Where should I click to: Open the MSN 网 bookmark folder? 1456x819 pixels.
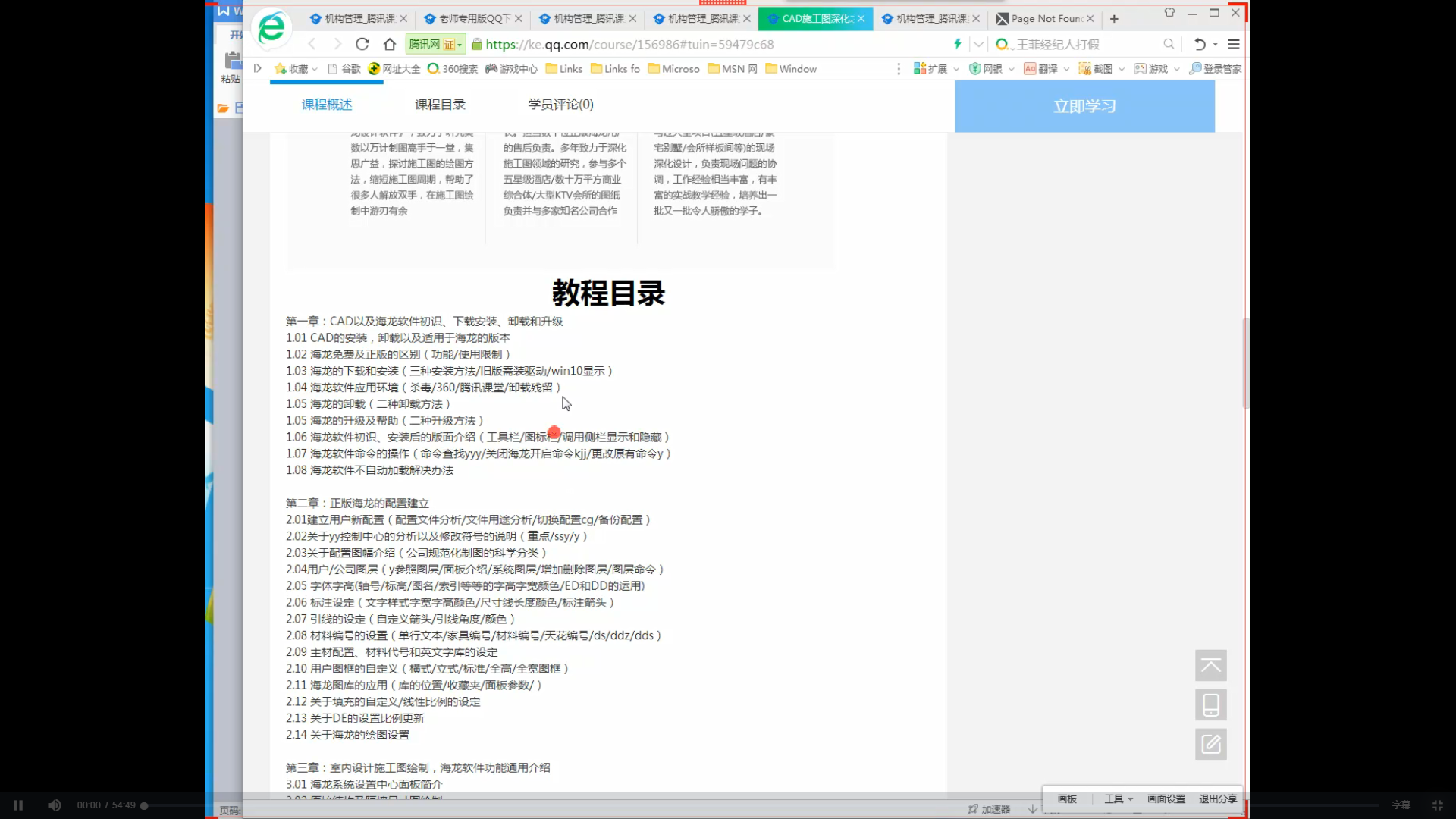(x=733, y=68)
